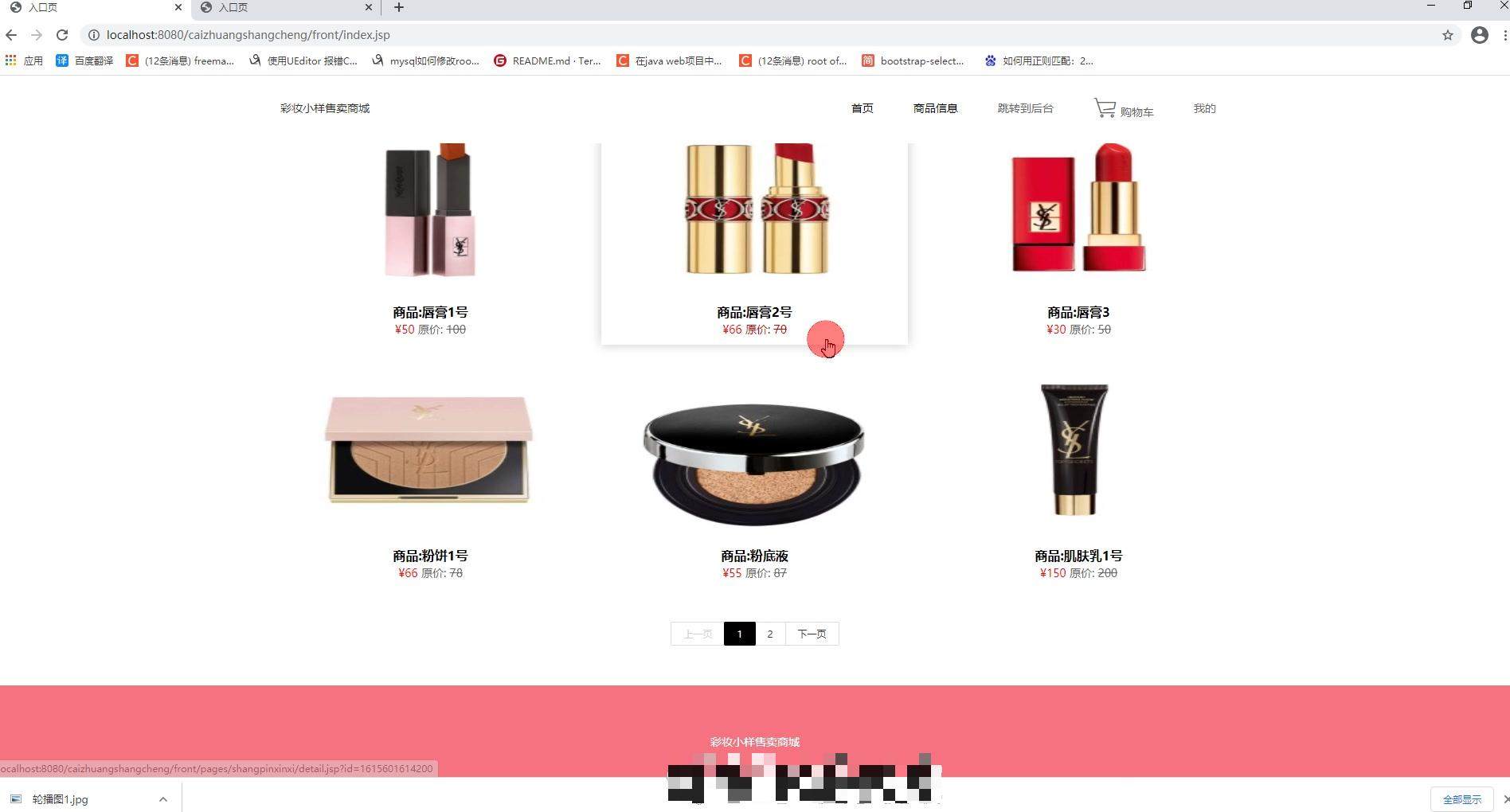Open the 百度翻译 bookmark
The width and height of the screenshot is (1510, 812).
coord(84,61)
